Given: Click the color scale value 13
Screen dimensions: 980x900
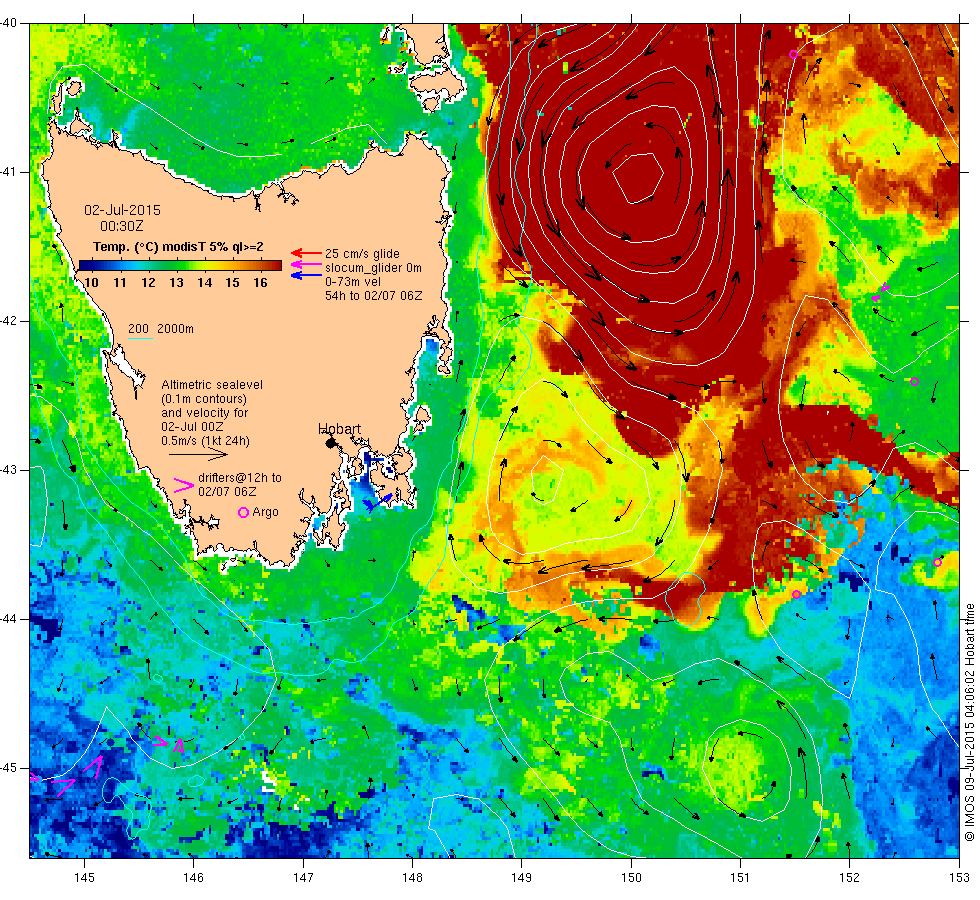Looking at the screenshot, I should tap(176, 282).
